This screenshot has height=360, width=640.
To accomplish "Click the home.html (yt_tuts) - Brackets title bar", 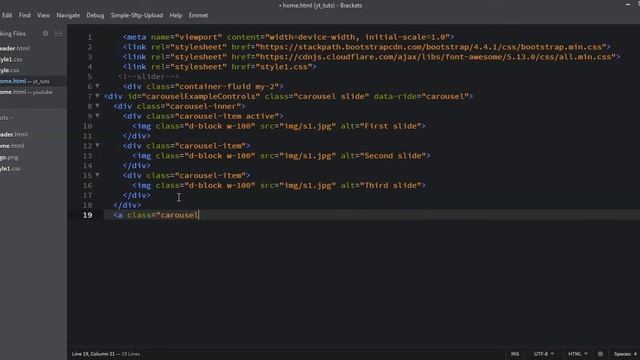I will tap(320, 5).
